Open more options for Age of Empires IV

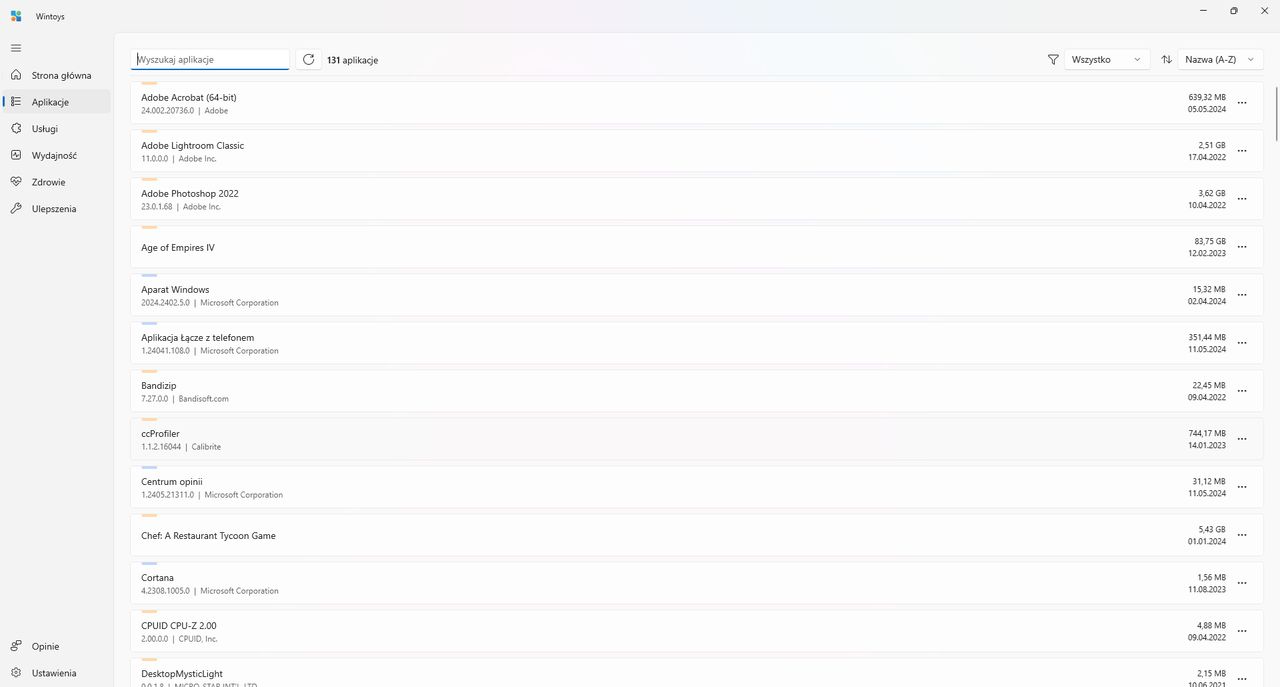tap(1242, 247)
